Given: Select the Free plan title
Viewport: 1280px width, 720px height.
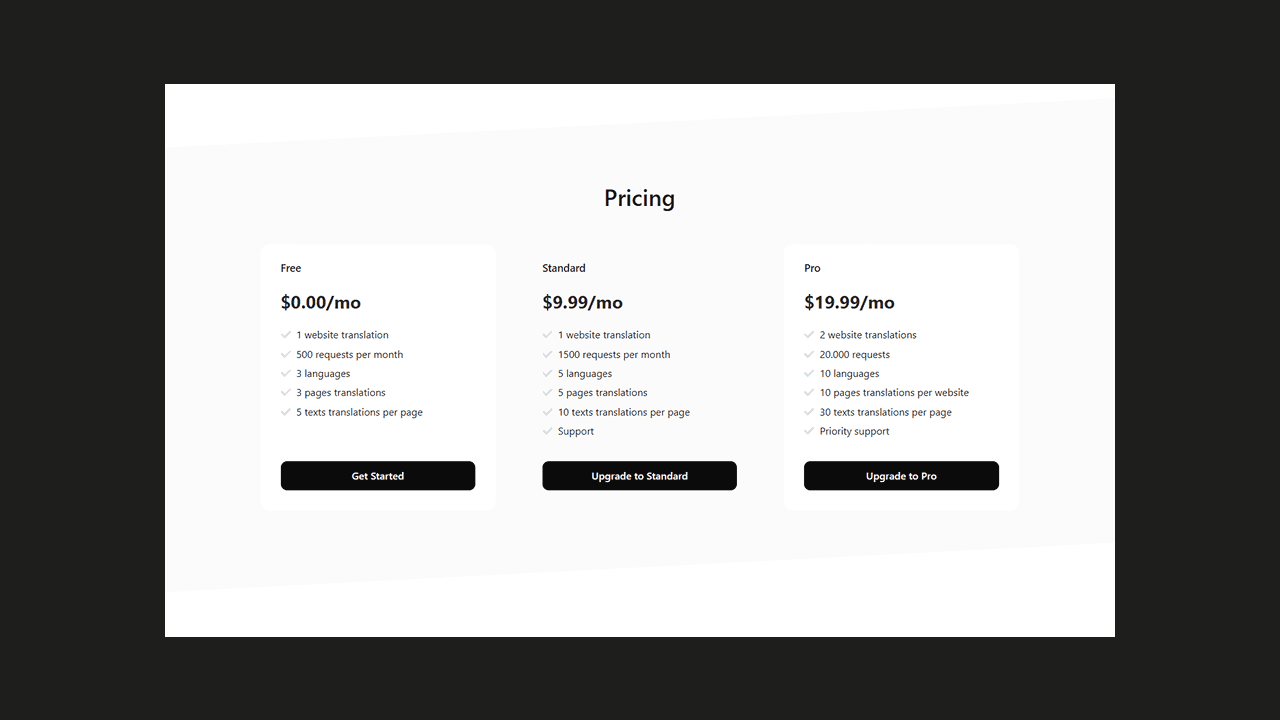Looking at the screenshot, I should [x=291, y=268].
